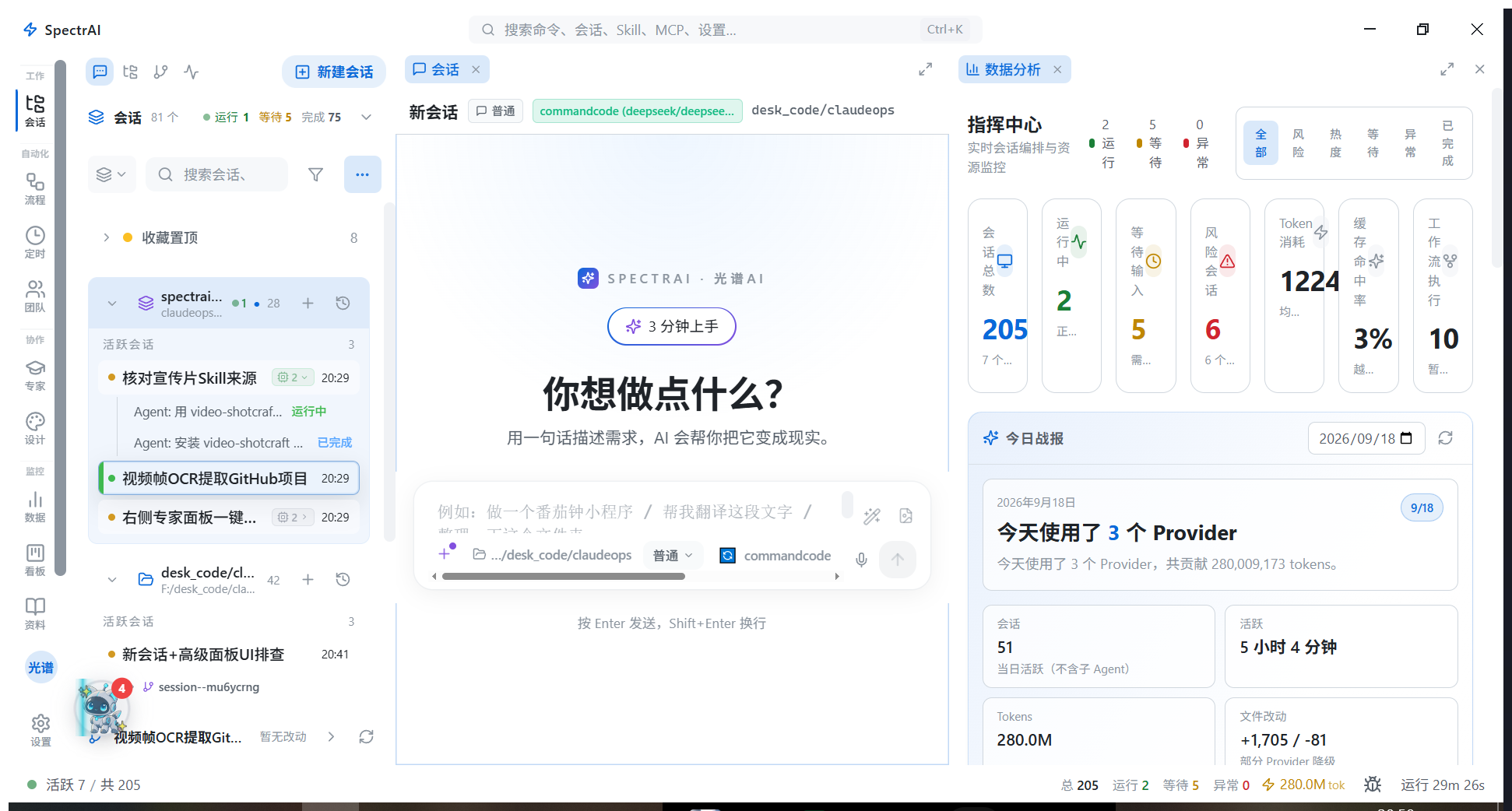The height and width of the screenshot is (811, 1512).
Task: Click the filter funnel icon
Action: (x=315, y=174)
